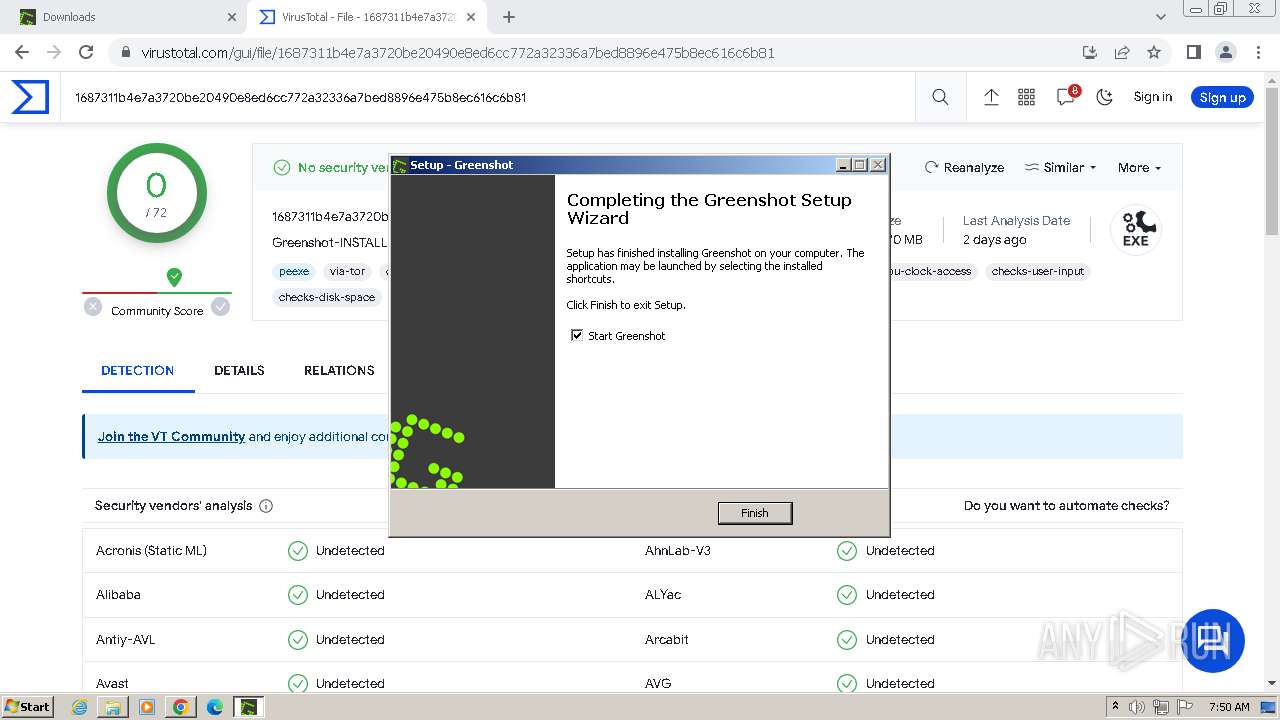The image size is (1280, 720).
Task: Close the Downloads browser tab
Action: point(232,17)
